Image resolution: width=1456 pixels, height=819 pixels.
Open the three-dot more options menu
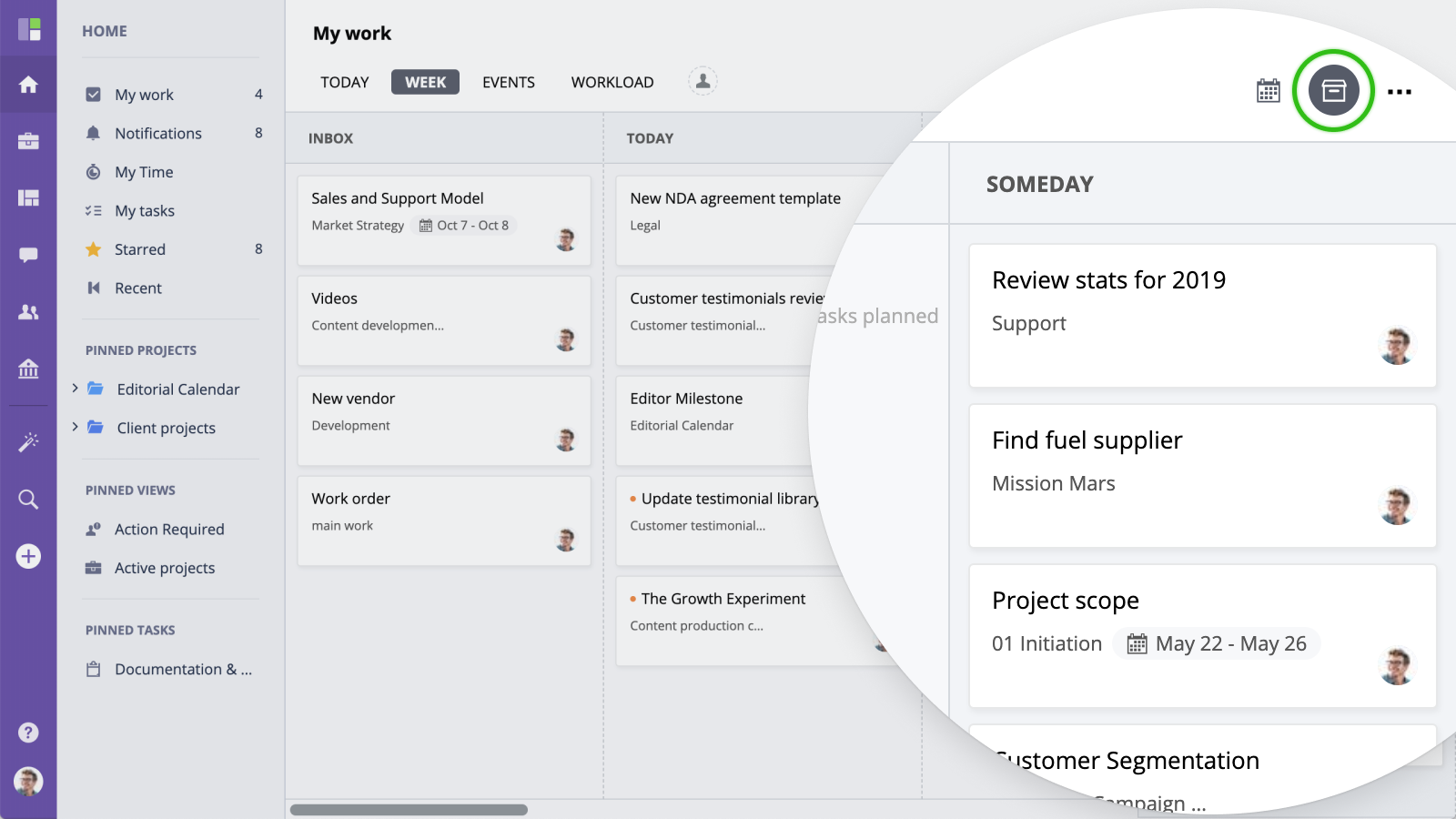coord(1399,92)
